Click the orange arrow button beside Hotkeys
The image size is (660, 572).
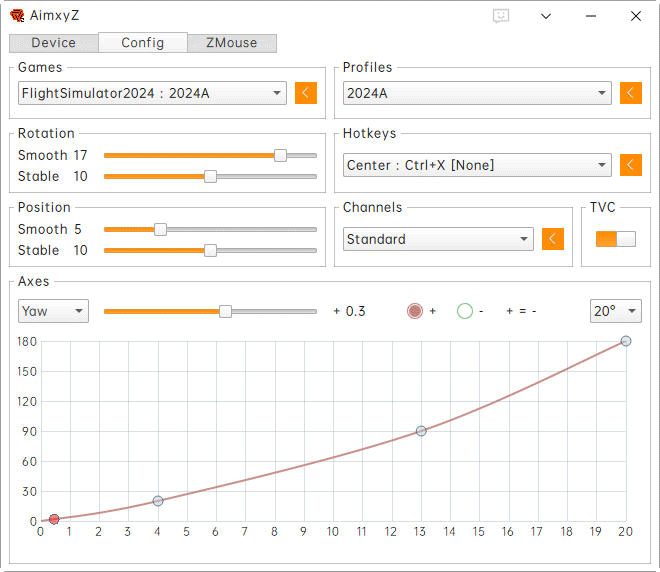630,165
